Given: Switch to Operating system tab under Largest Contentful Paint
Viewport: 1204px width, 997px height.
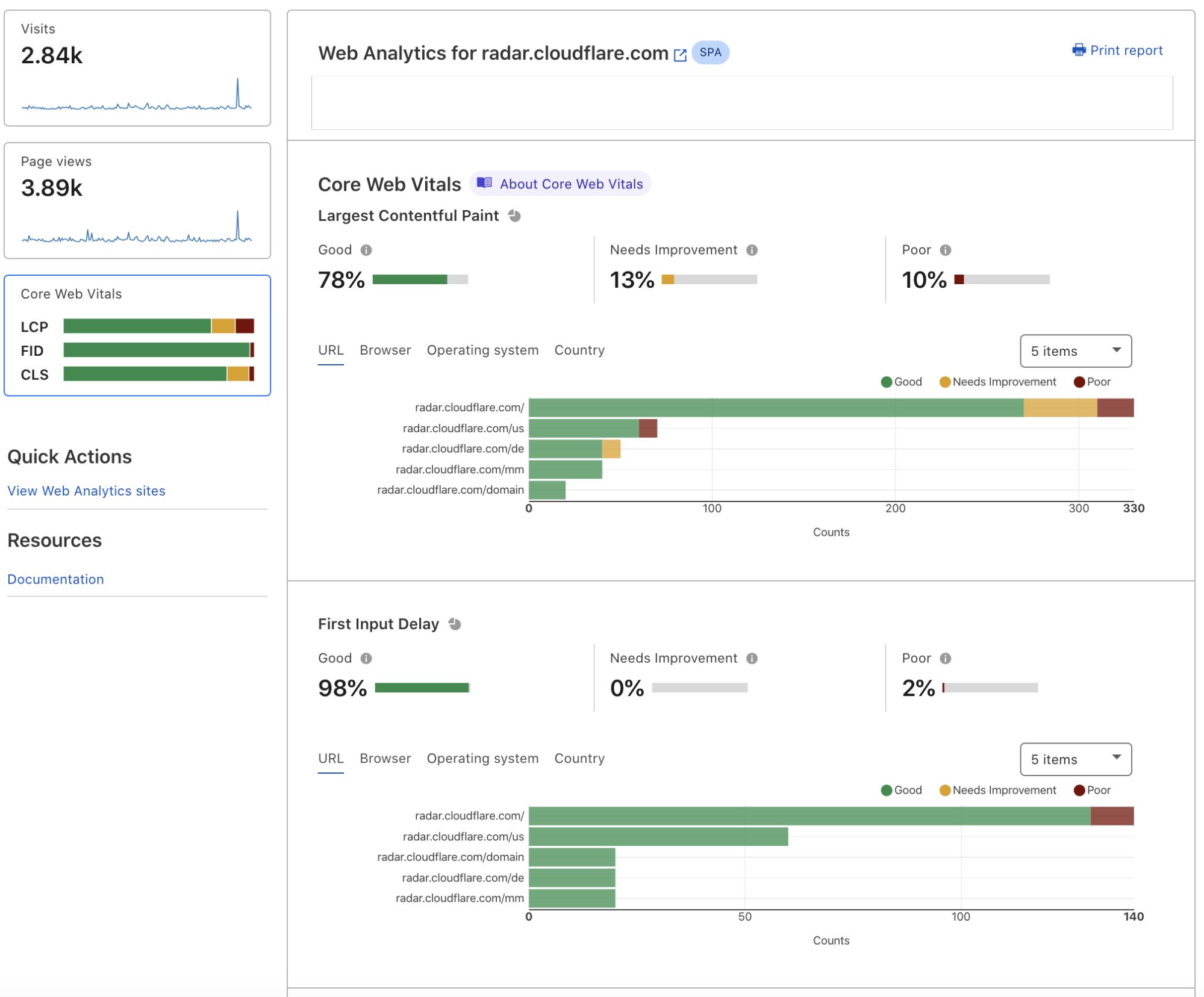Looking at the screenshot, I should pyautogui.click(x=482, y=350).
